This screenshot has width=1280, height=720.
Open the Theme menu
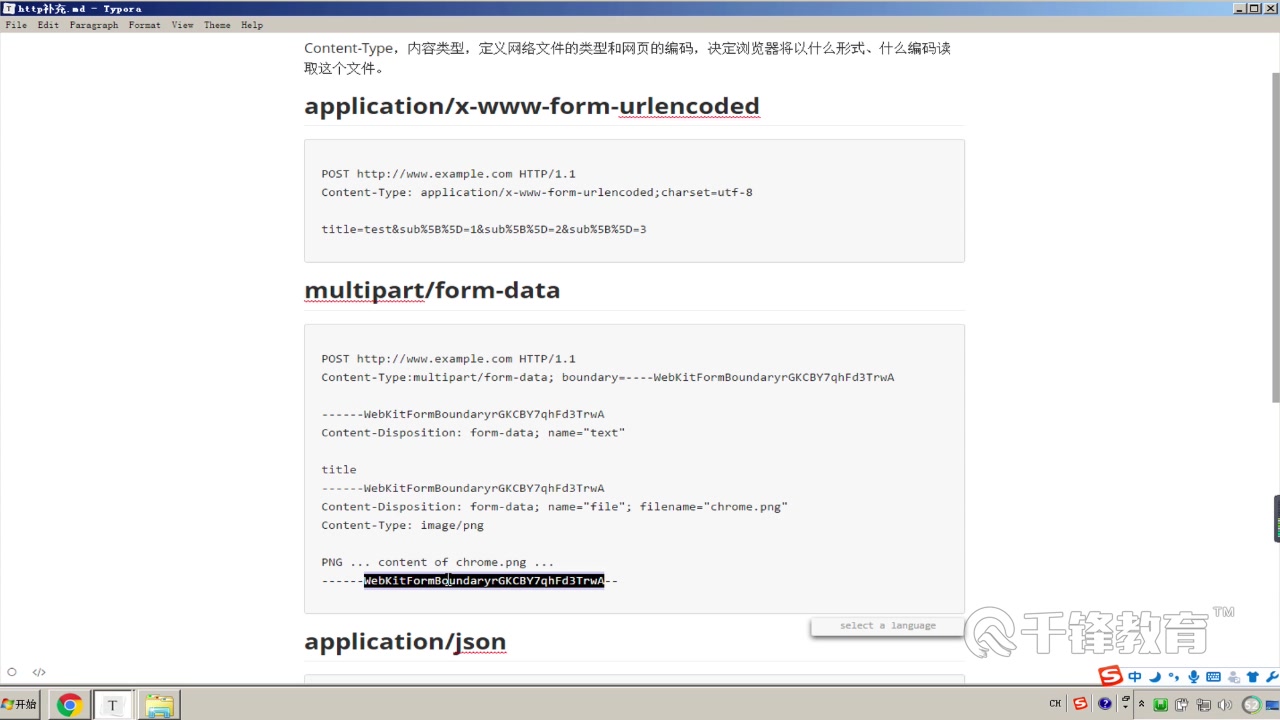217,25
